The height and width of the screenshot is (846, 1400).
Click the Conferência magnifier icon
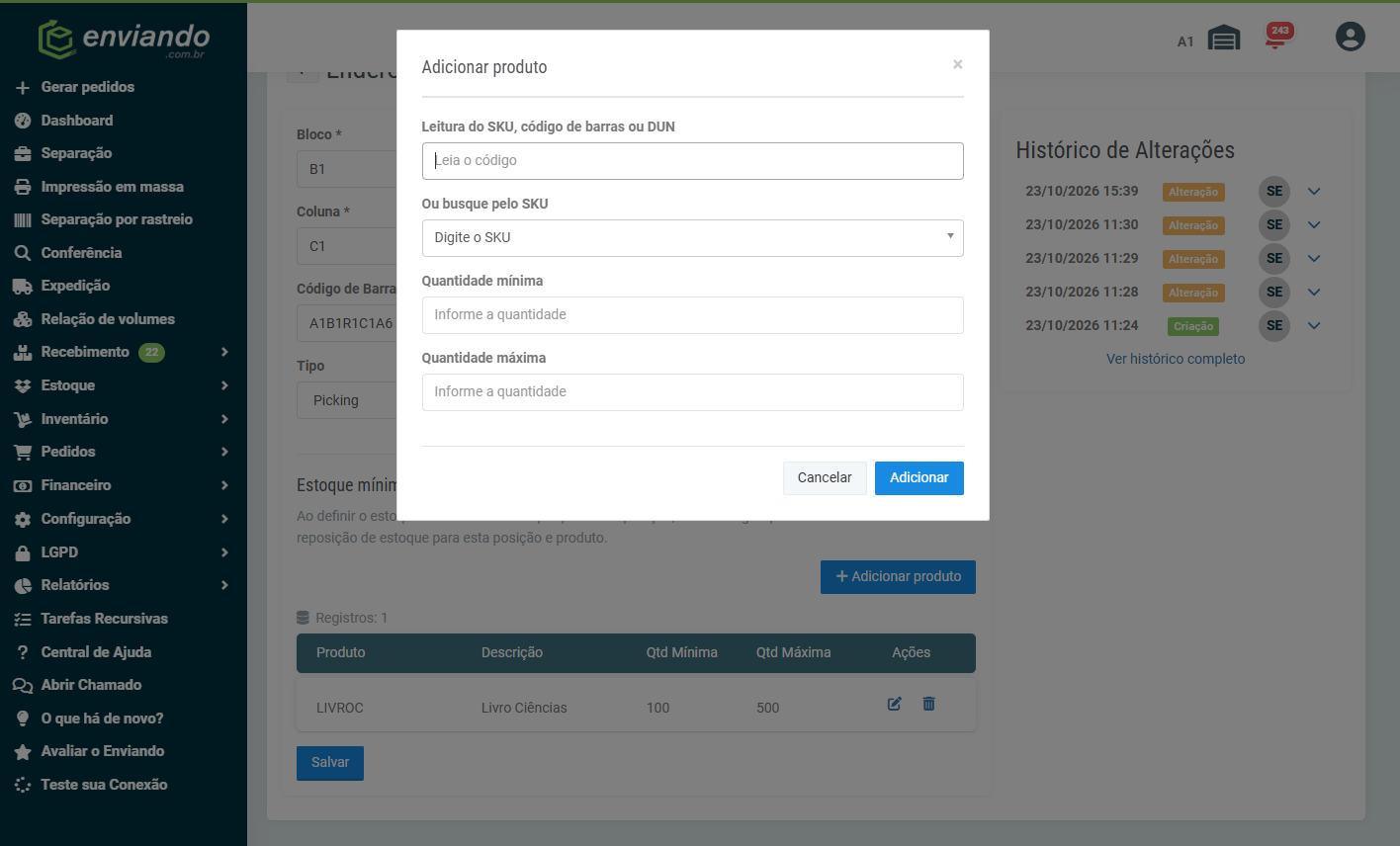(23, 253)
